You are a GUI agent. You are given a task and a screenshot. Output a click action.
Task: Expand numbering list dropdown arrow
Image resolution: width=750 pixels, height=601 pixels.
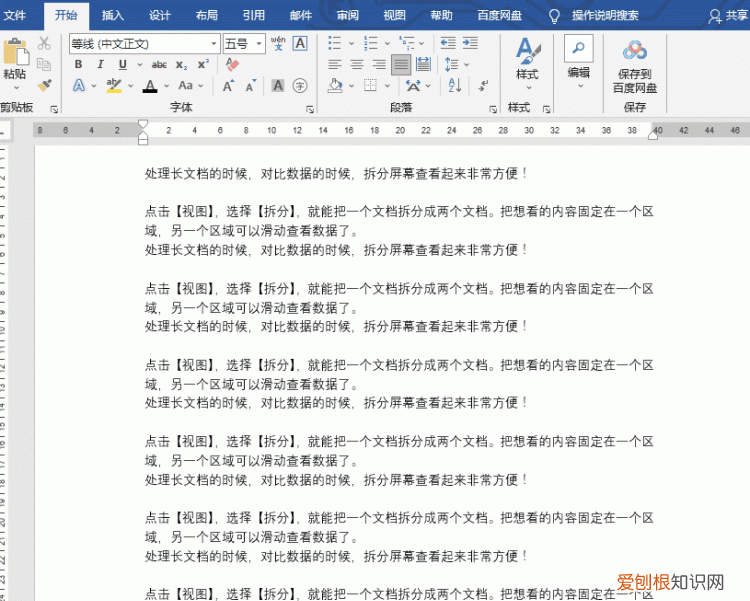point(387,44)
